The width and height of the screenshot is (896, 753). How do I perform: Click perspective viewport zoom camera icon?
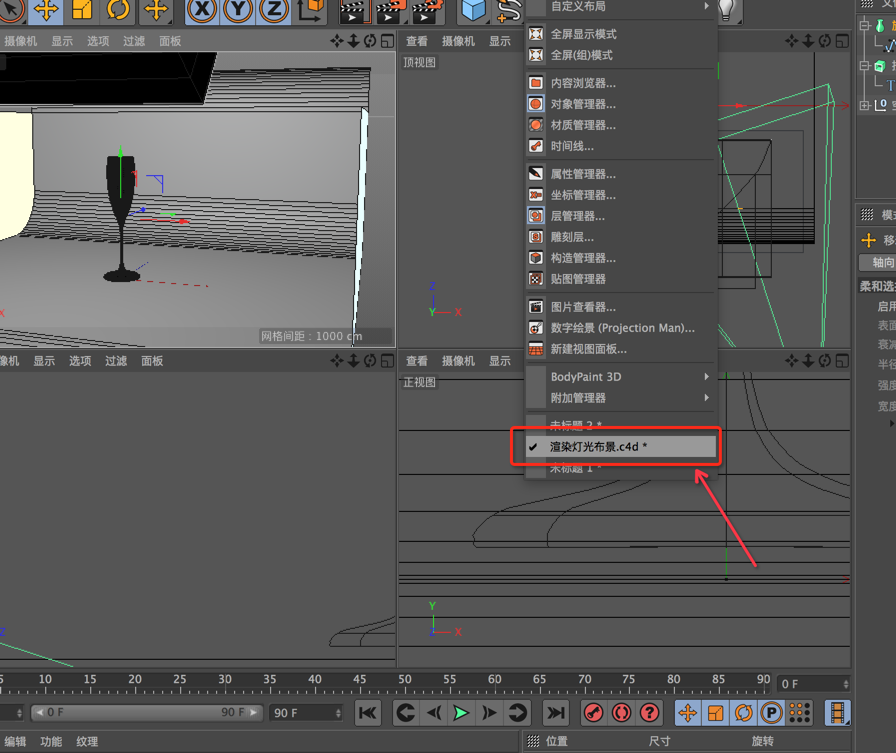tap(354, 41)
